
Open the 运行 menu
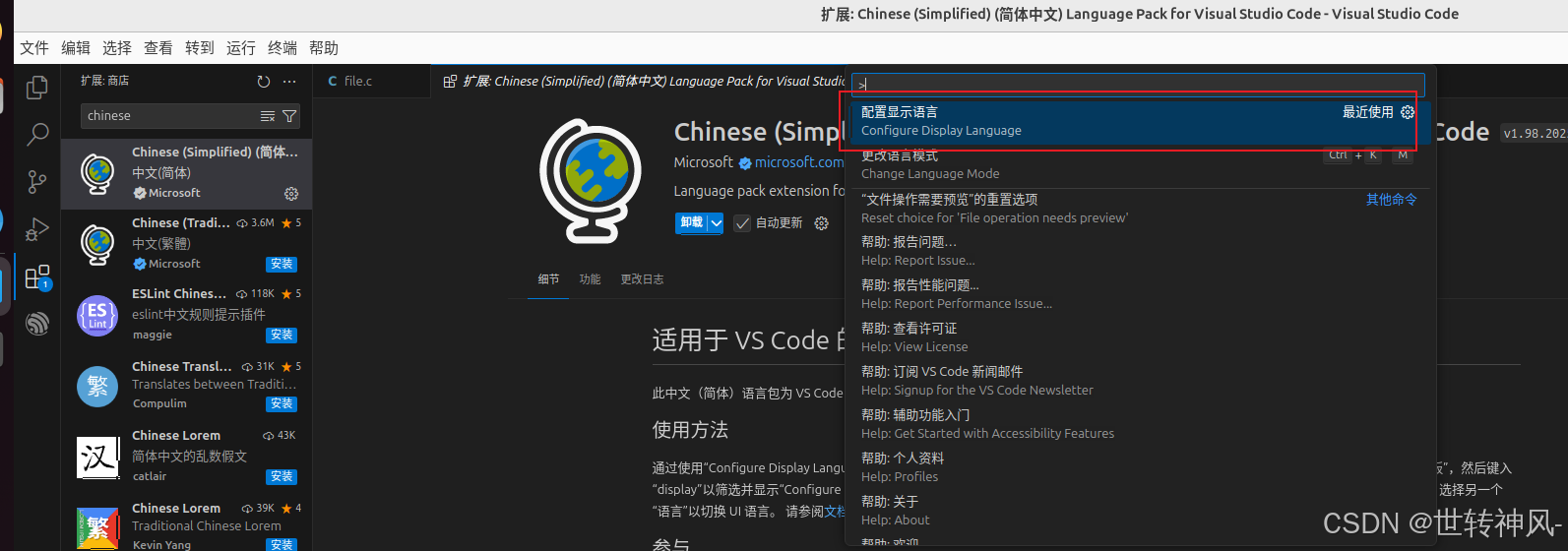pos(241,48)
